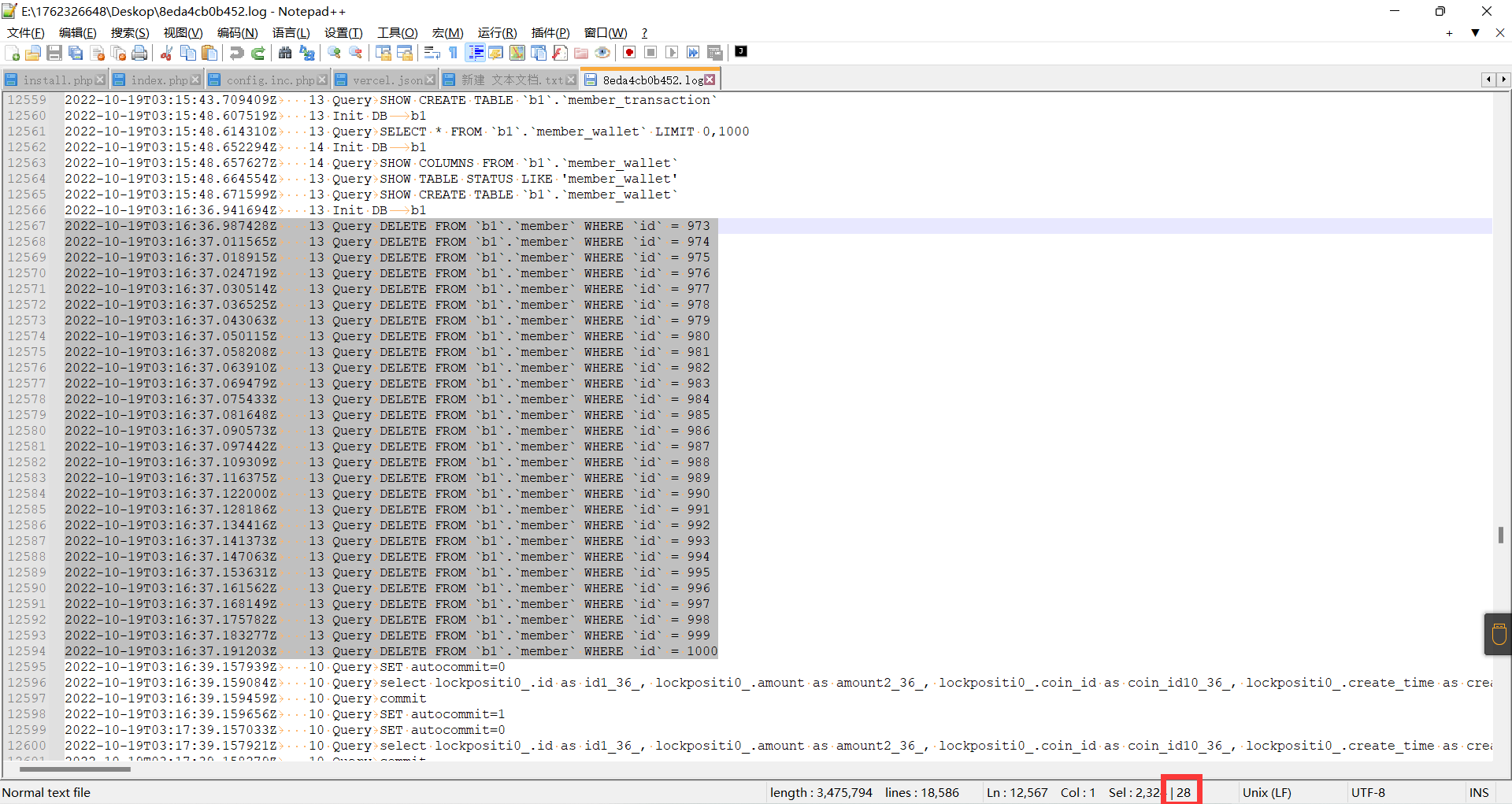Click the Zoom In magnifier icon
This screenshot has width=1512, height=804.
click(x=335, y=53)
